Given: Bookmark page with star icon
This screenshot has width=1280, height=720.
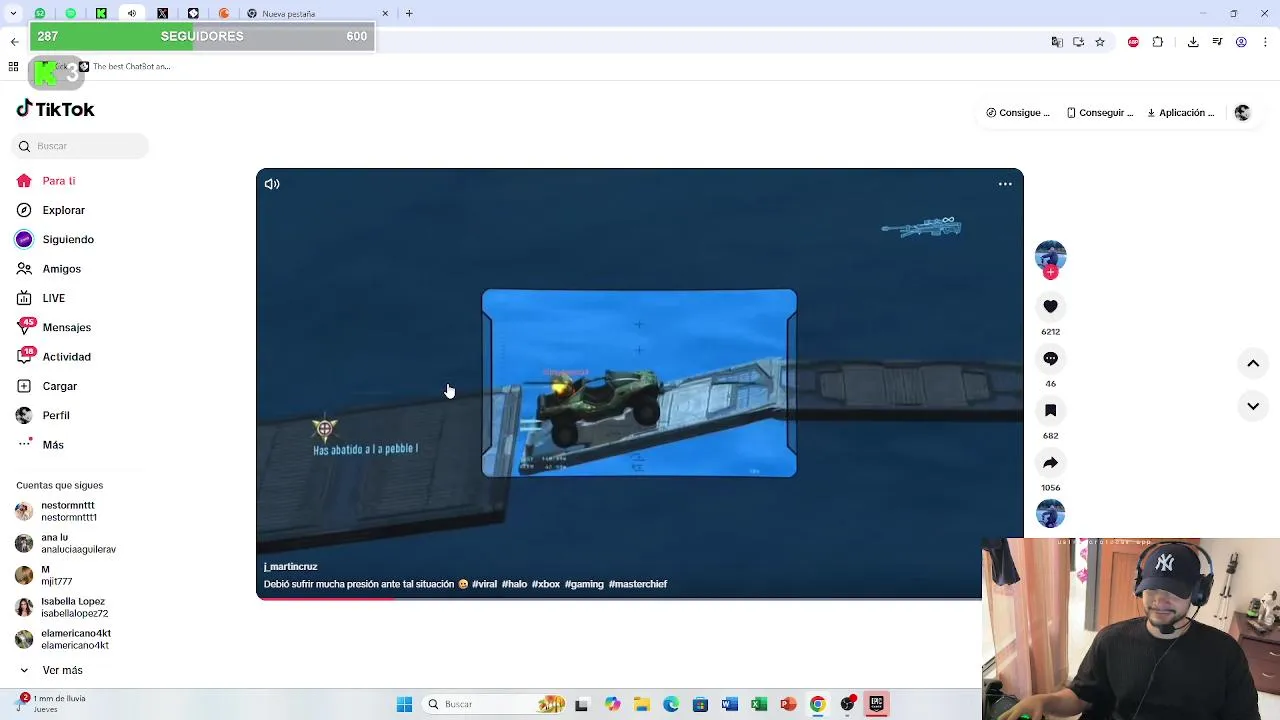Looking at the screenshot, I should (x=1100, y=42).
